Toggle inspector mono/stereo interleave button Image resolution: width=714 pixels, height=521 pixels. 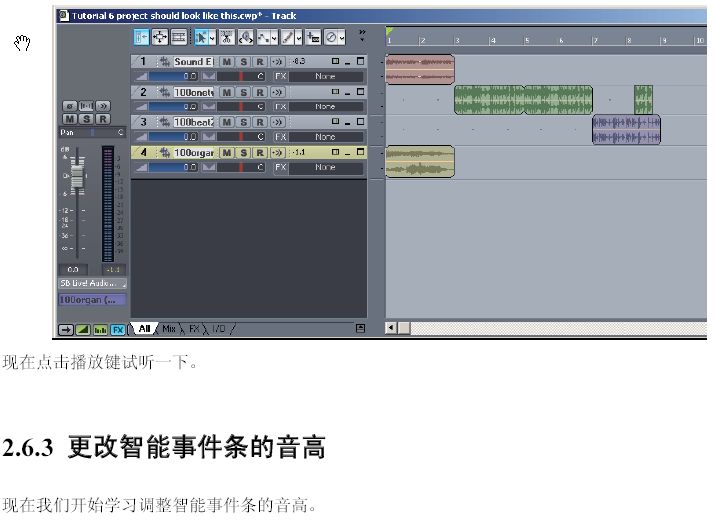[x=86, y=106]
